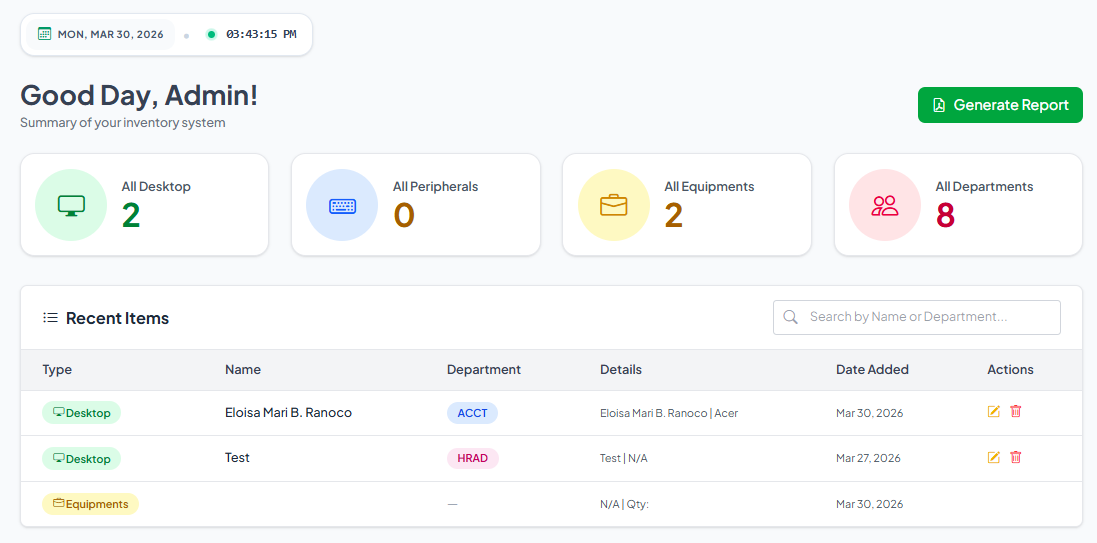This screenshot has width=1097, height=543.
Task: Focus the Search by Name or Department field
Action: [916, 317]
